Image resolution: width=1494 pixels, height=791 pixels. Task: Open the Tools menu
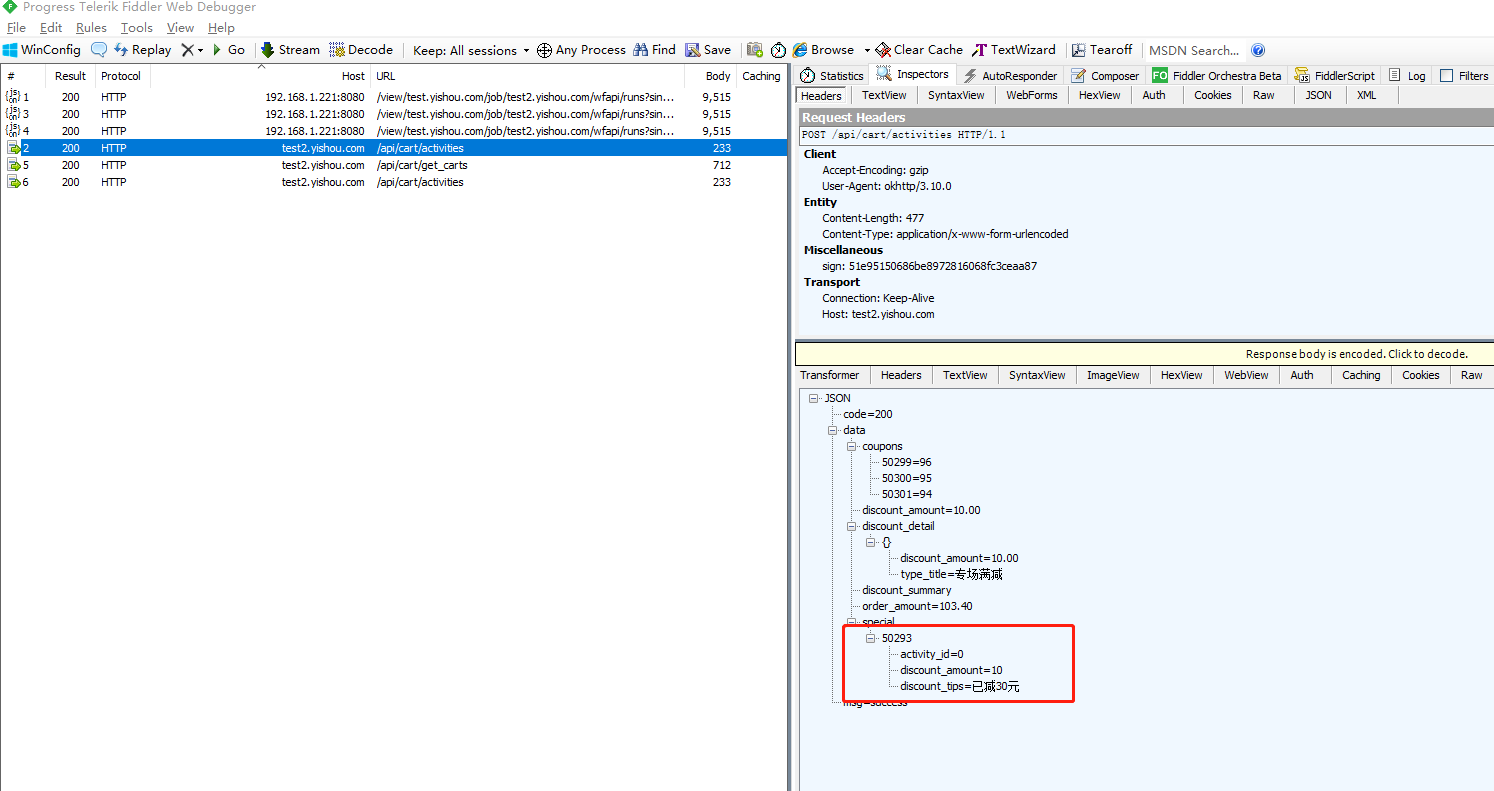[137, 28]
